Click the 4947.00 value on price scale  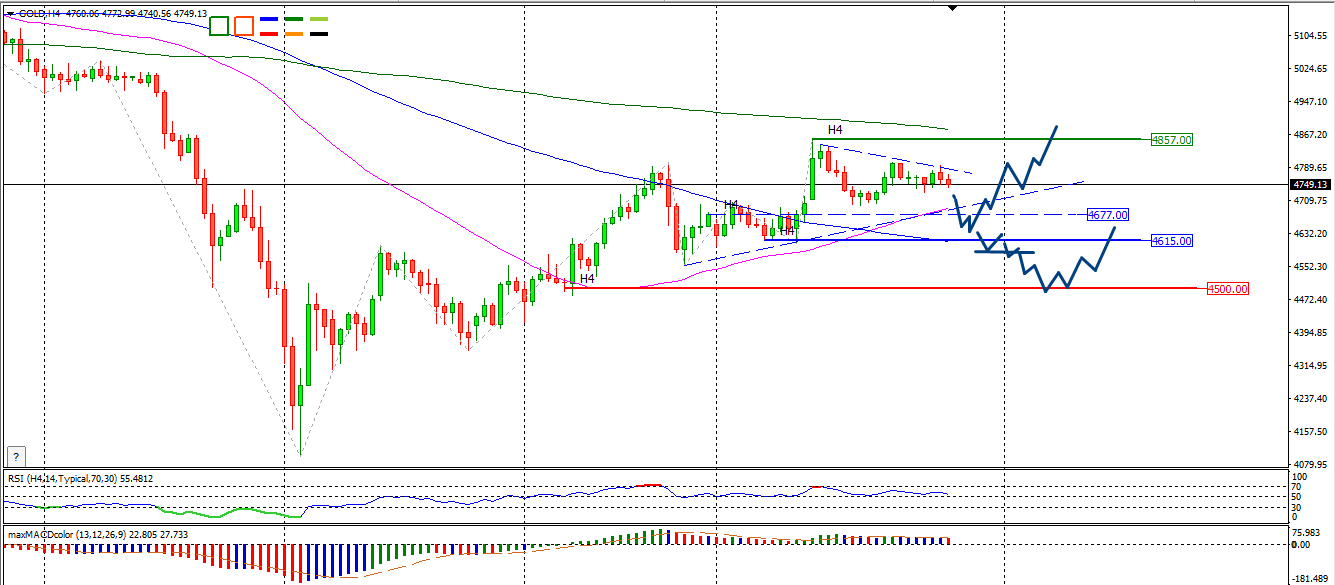(x=1311, y=102)
